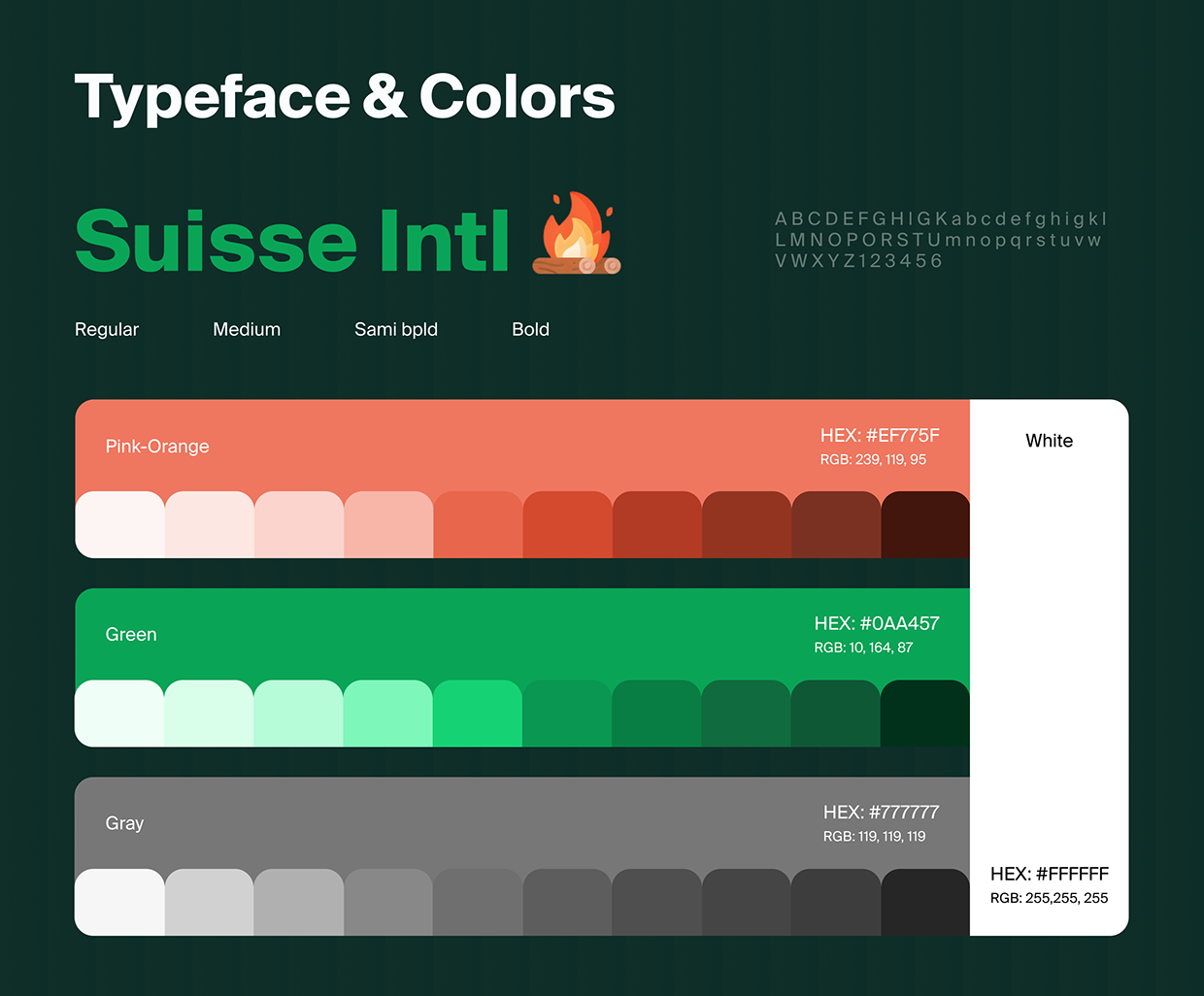Click the HEX: #FFFFFF value
This screenshot has height=996, width=1204.
[x=1050, y=874]
